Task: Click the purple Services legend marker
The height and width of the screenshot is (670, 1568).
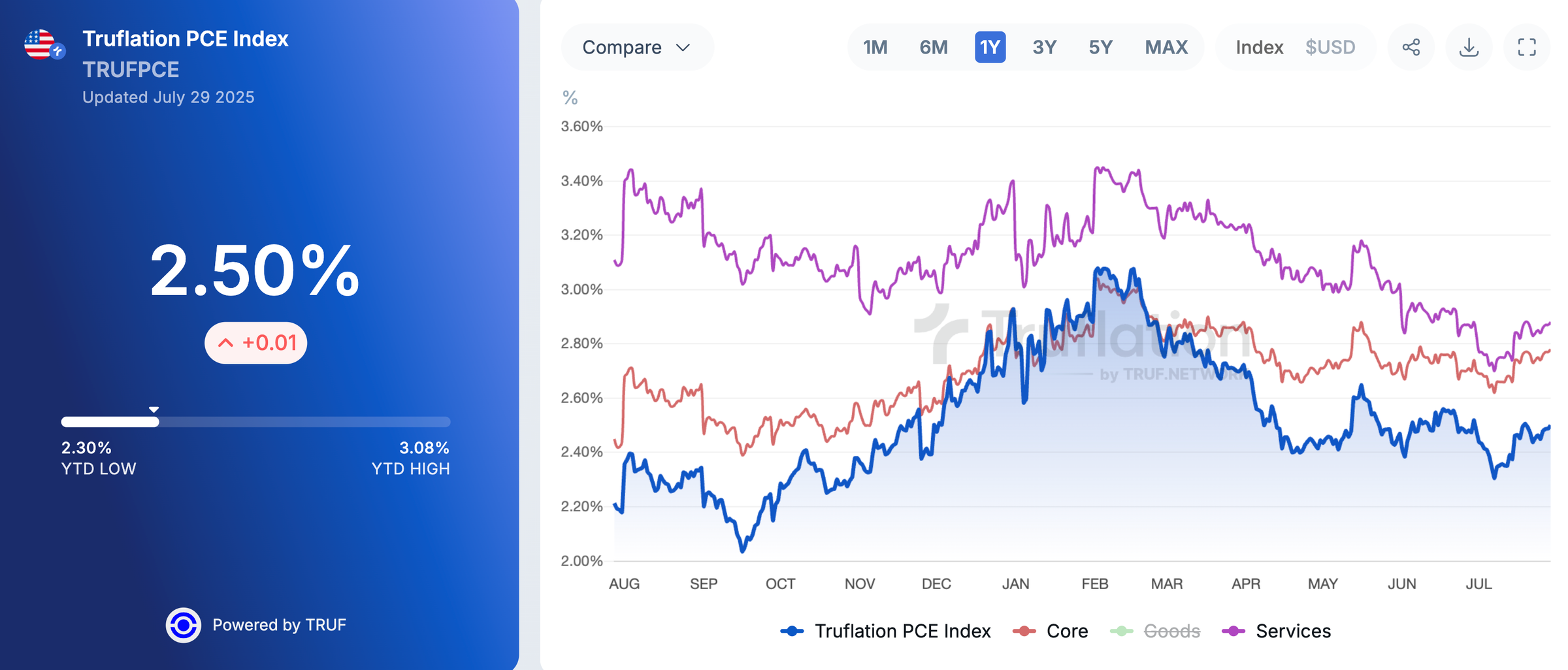Action: 1233,631
